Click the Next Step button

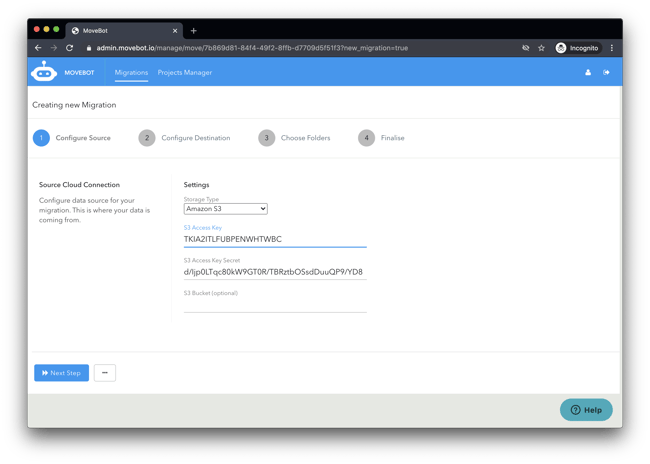tap(61, 373)
